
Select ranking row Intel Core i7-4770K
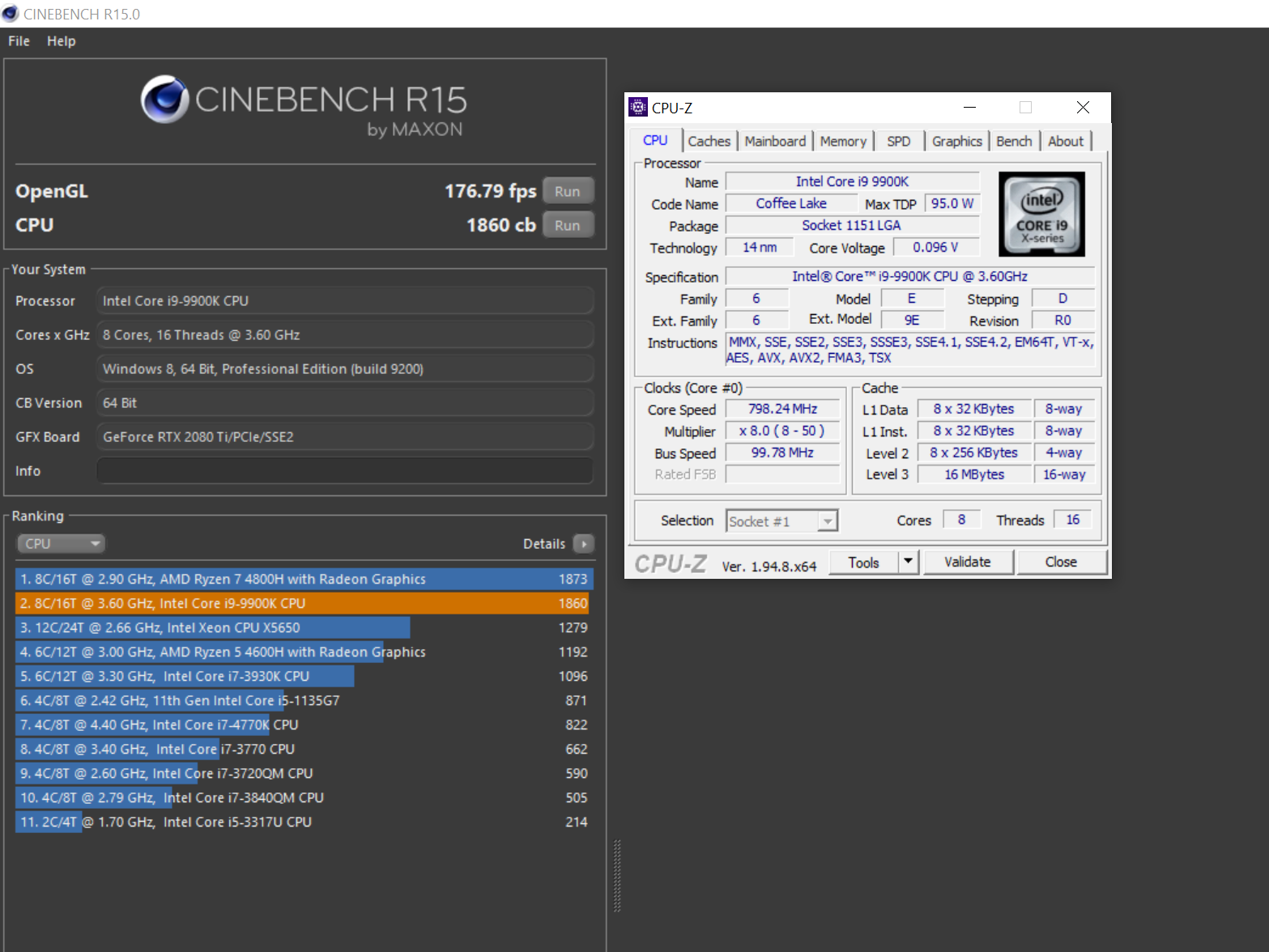tap(304, 725)
